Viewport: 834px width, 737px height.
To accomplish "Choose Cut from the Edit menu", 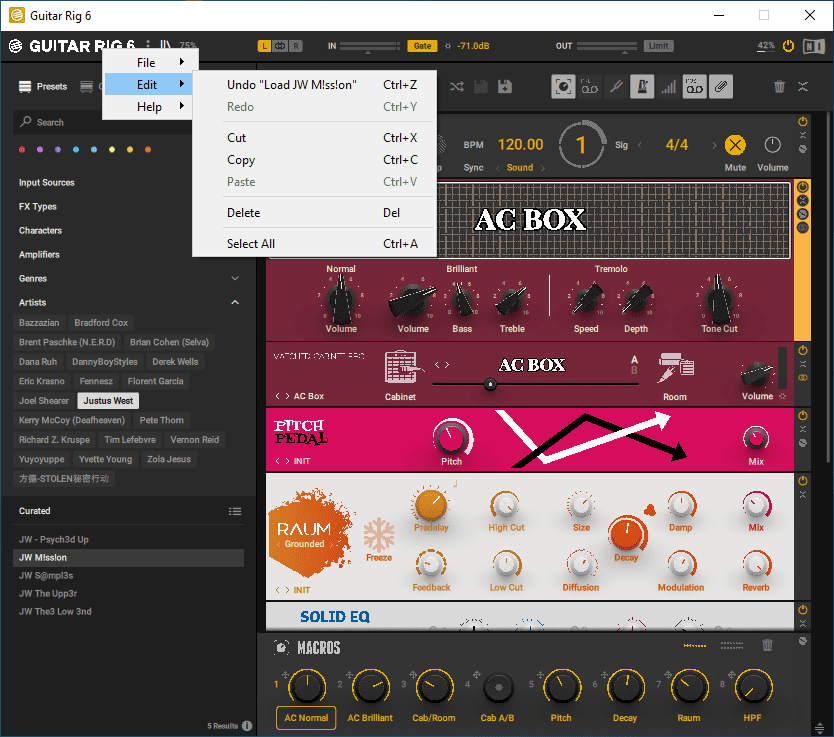I will tap(314, 138).
